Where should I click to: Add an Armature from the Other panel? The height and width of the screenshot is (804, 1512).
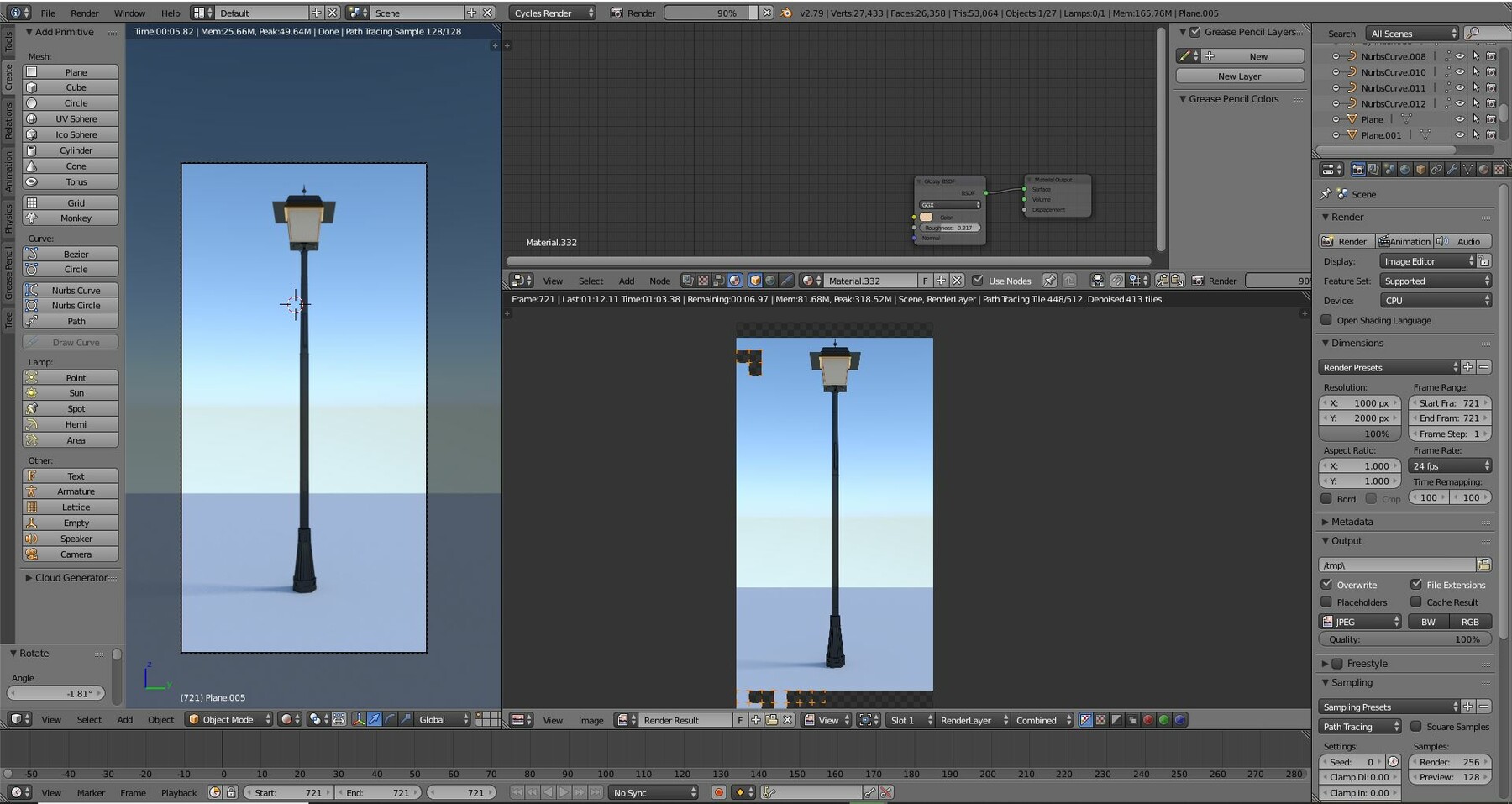coord(75,491)
